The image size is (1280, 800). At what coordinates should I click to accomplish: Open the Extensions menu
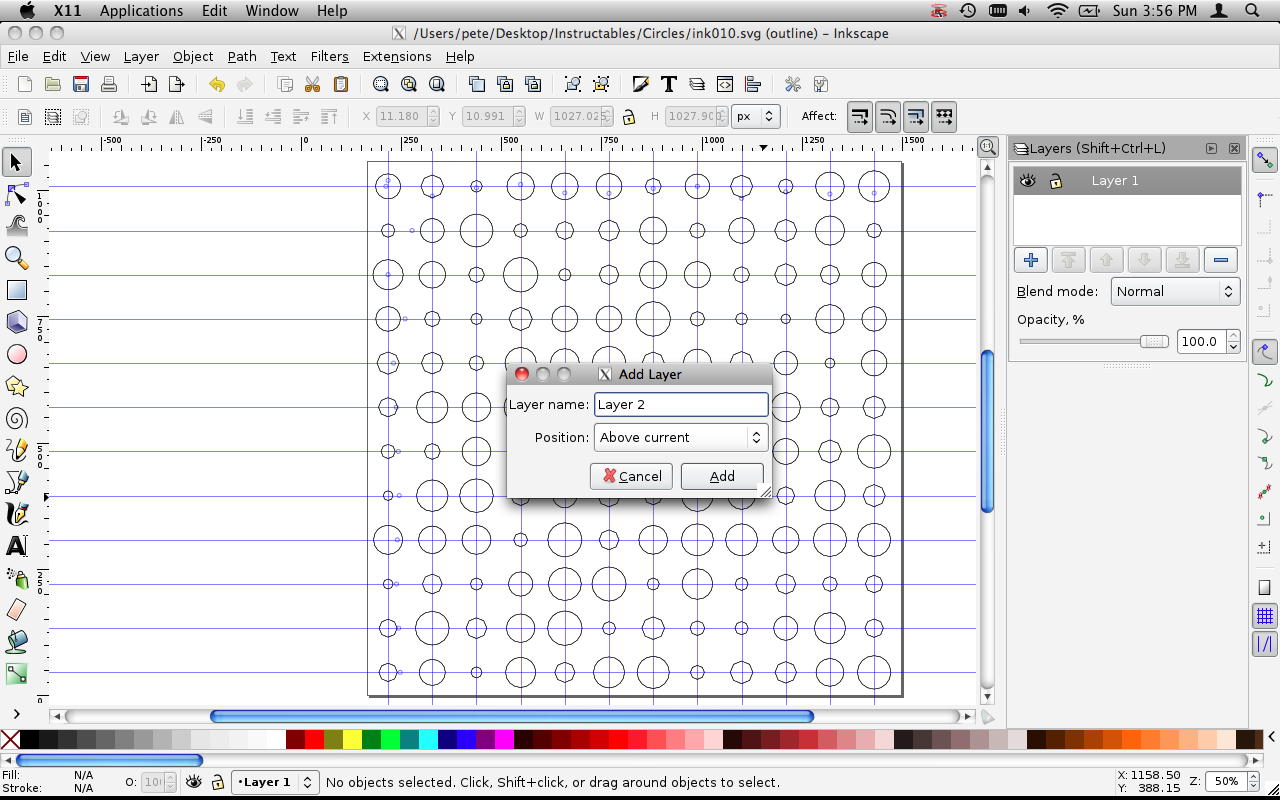(x=397, y=56)
